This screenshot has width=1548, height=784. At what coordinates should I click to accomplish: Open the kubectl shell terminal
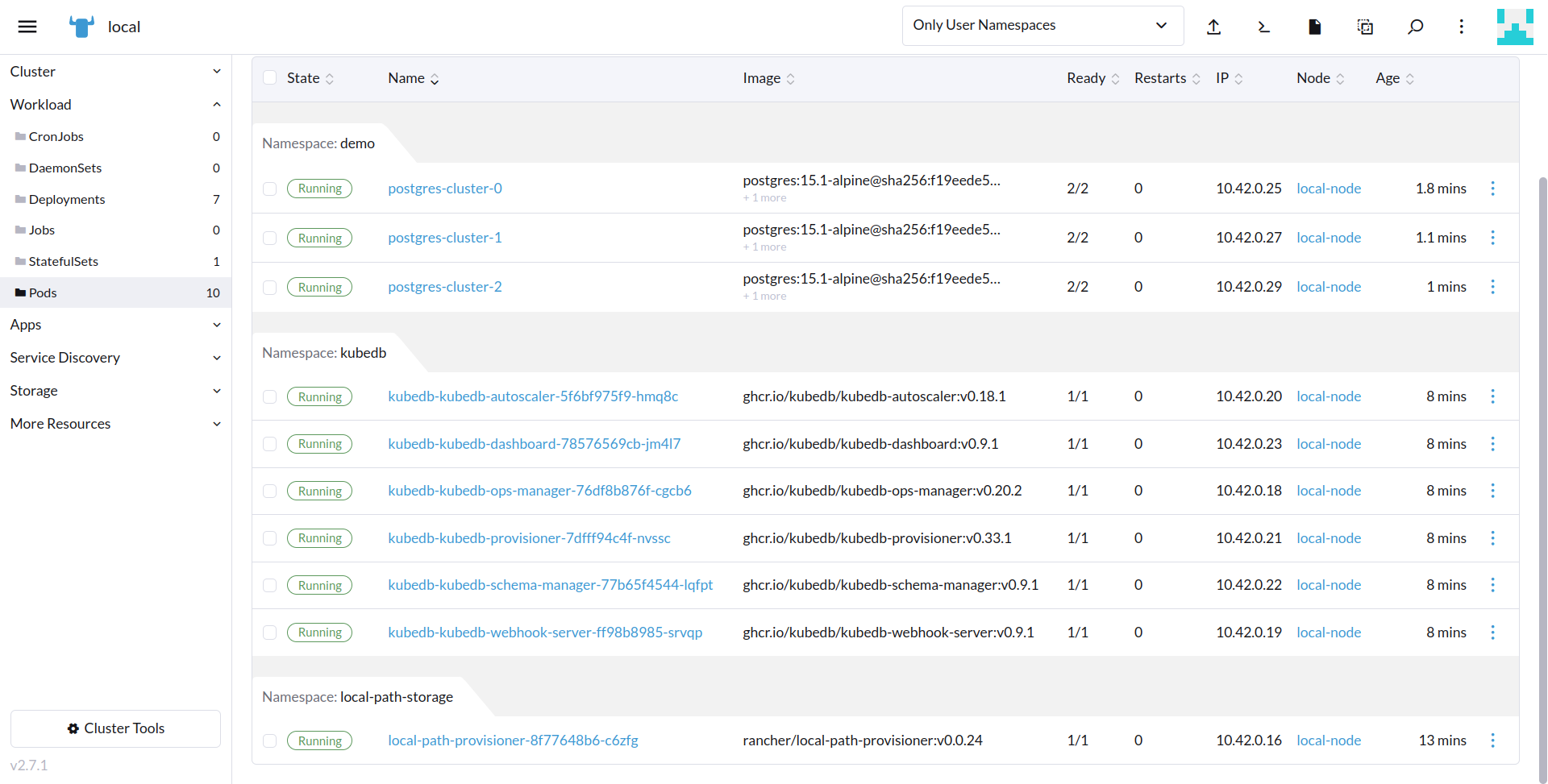click(x=1263, y=27)
